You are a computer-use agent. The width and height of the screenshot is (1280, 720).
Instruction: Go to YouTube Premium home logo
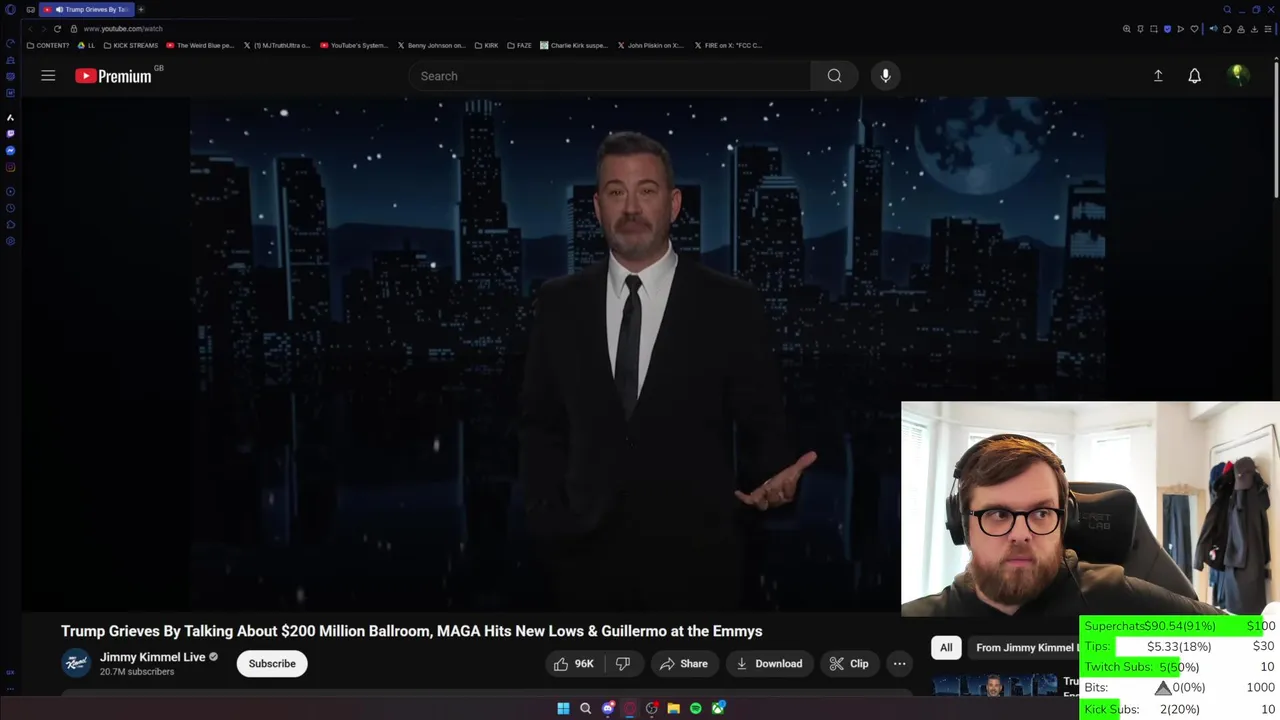click(x=113, y=76)
